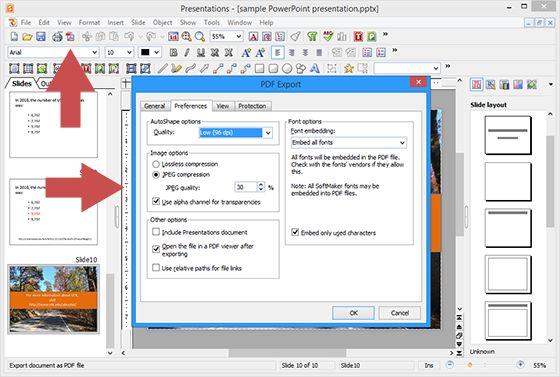
Task: Select JPEG compression option
Action: point(156,175)
